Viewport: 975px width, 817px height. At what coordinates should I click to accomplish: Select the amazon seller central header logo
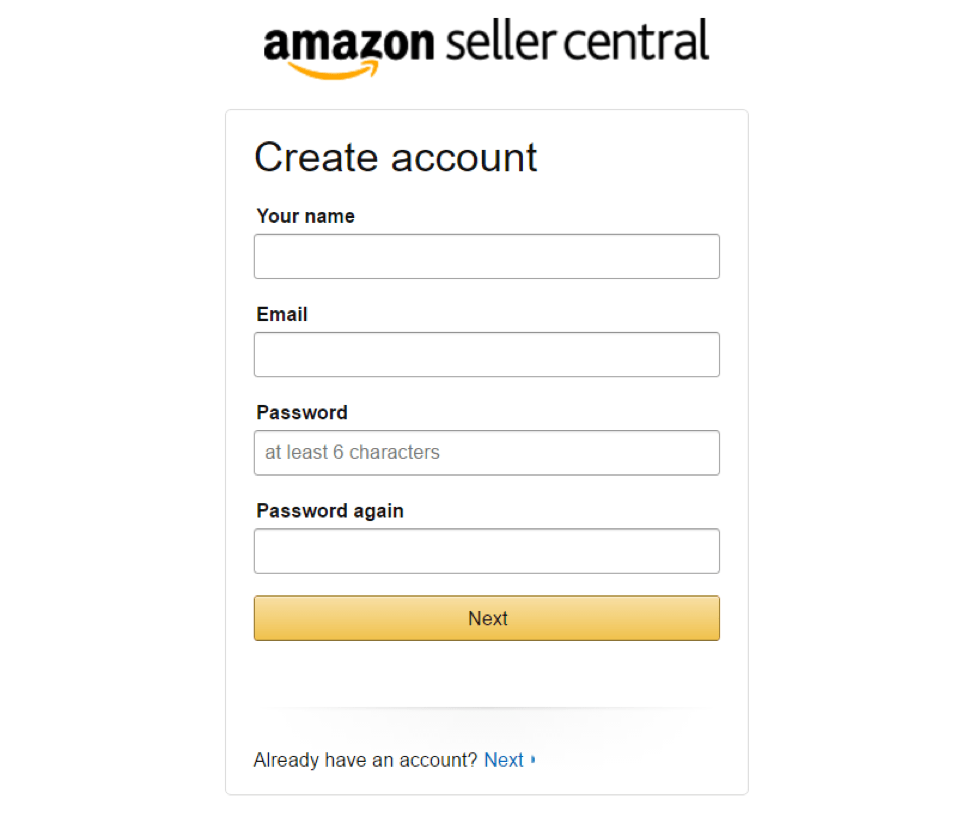486,44
